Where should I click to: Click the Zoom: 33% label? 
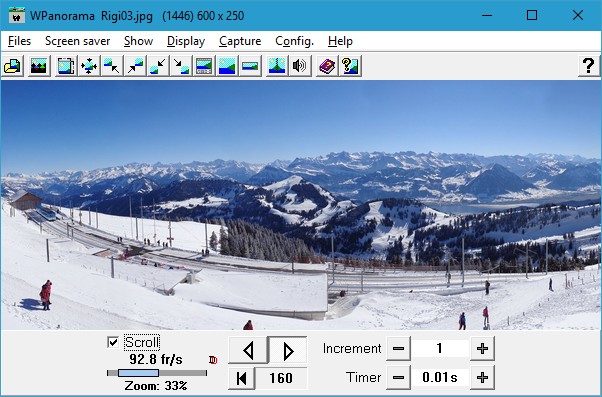[156, 385]
